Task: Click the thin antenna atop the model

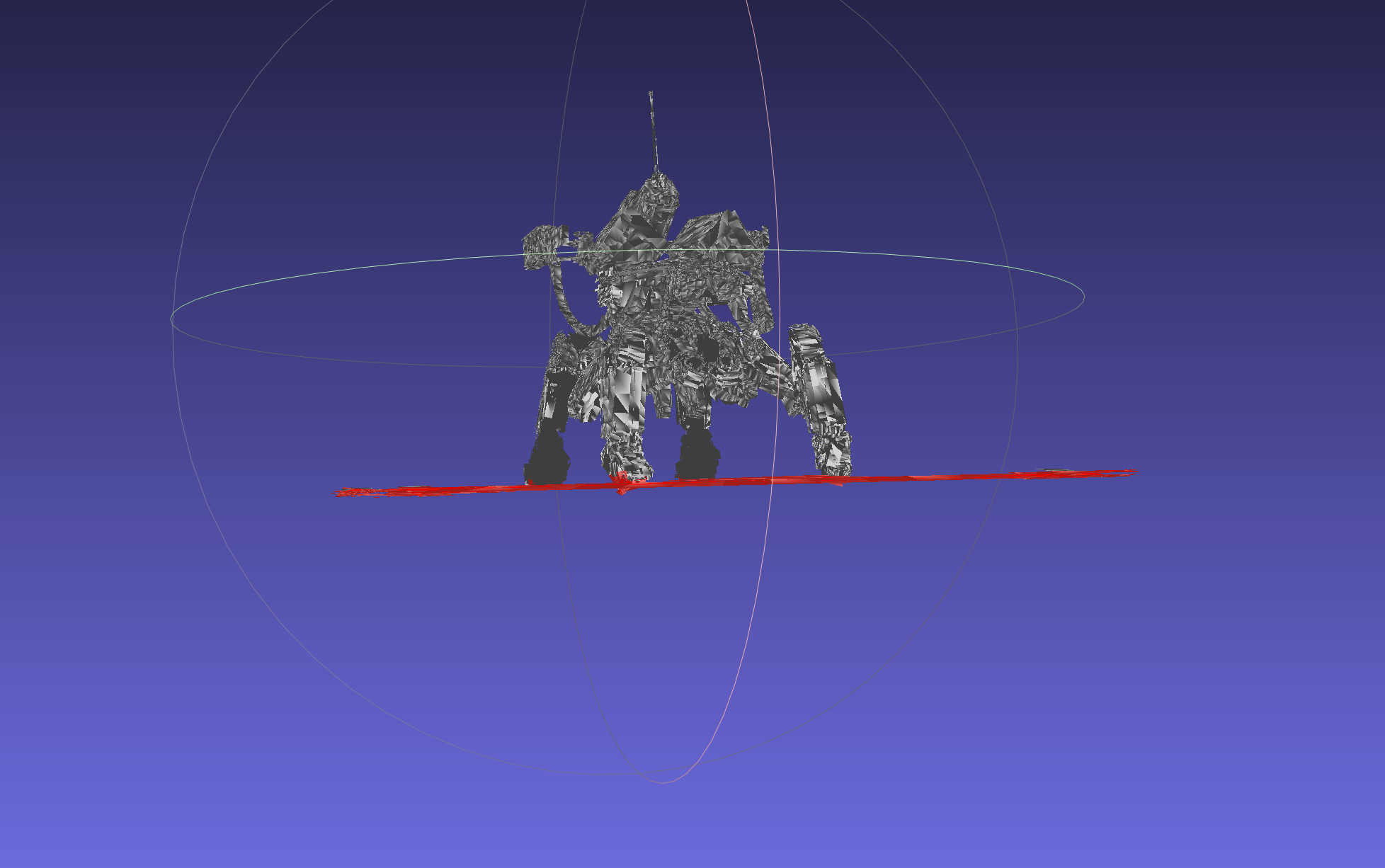Action: (x=653, y=131)
